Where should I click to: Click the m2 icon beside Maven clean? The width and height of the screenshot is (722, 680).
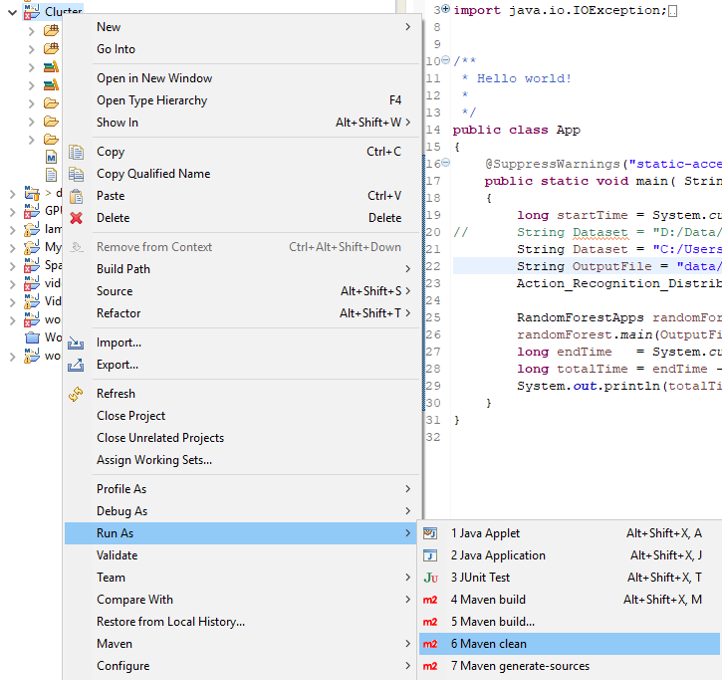click(431, 644)
